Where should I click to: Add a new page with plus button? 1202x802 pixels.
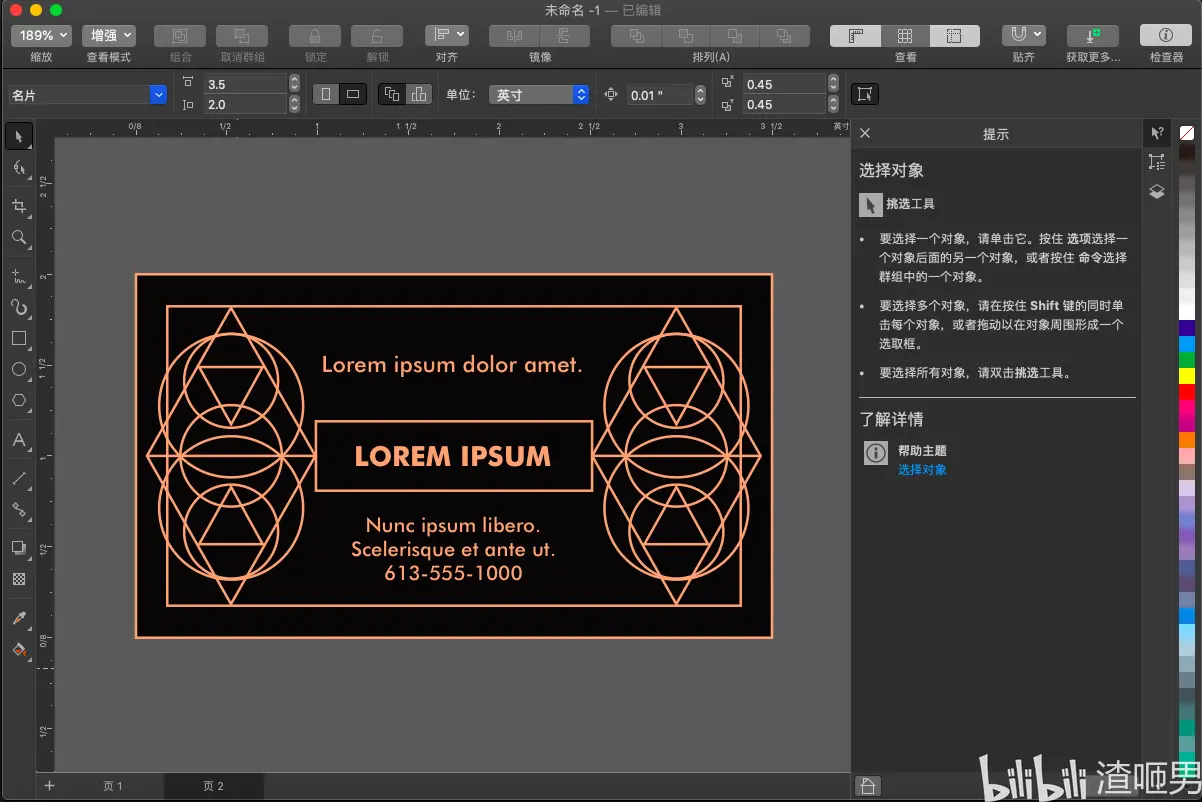(49, 786)
